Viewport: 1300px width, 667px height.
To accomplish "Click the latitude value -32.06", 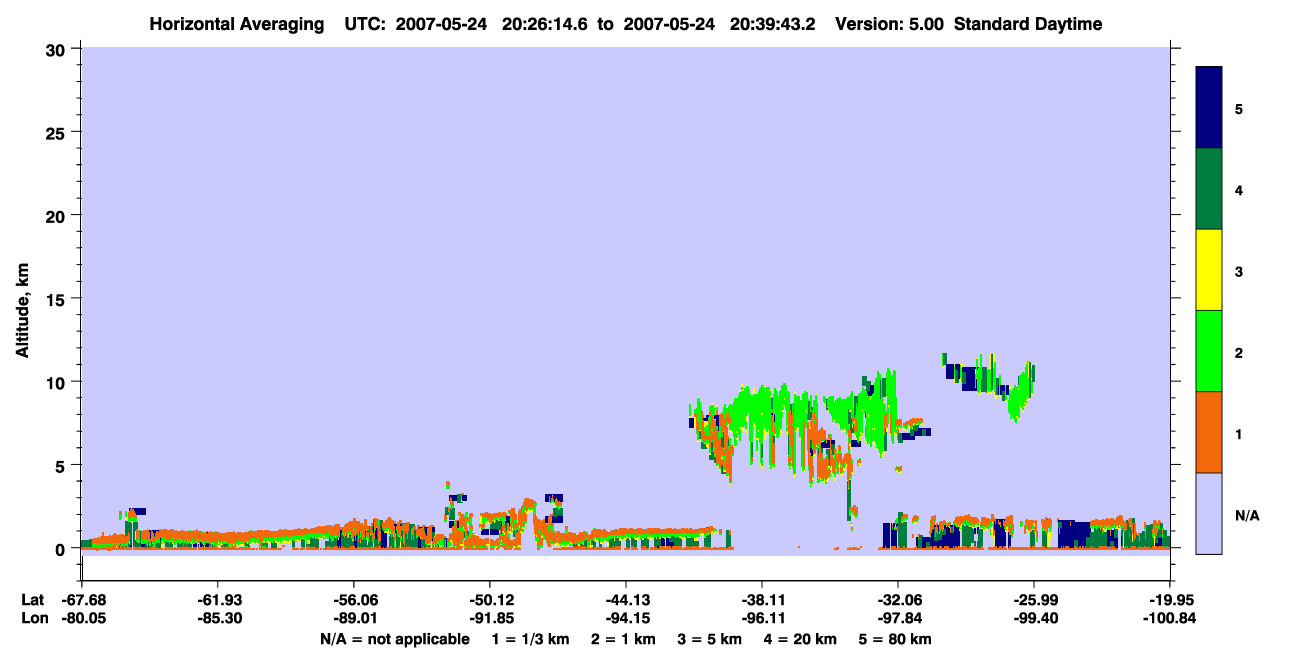I will click(898, 600).
